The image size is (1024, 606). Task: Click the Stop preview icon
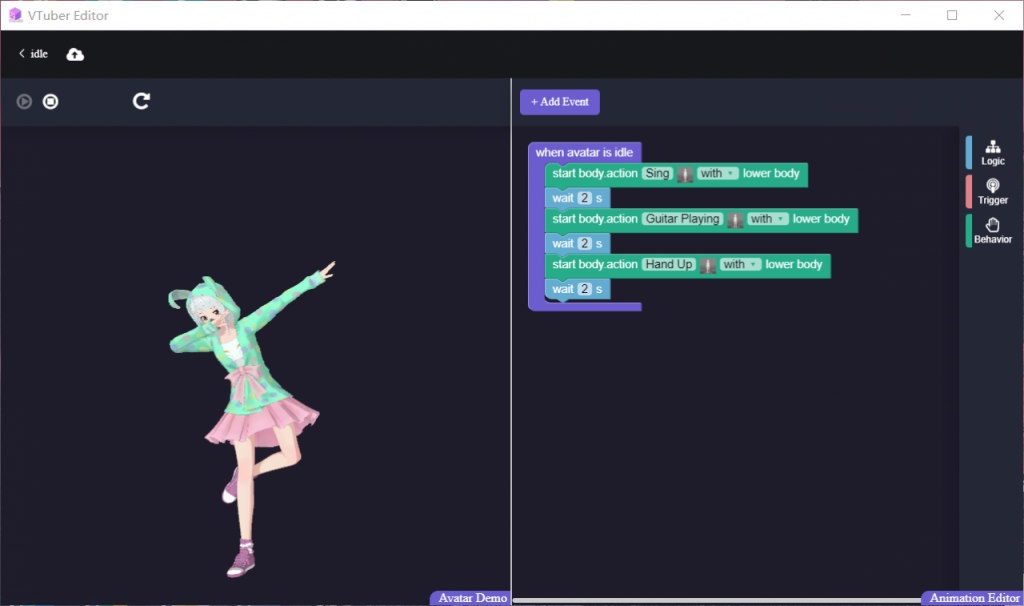pos(50,101)
